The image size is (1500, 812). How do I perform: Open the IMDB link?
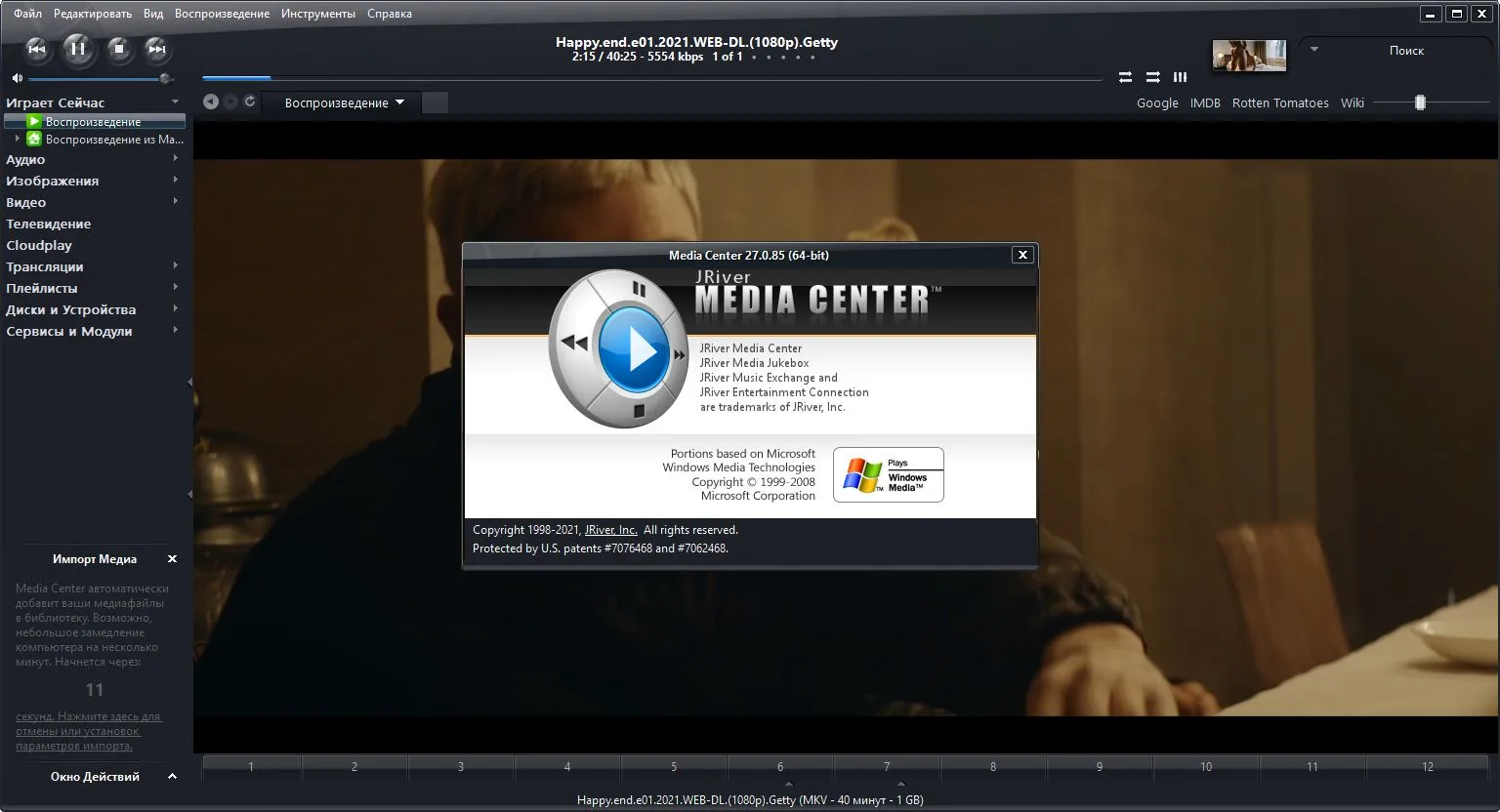(x=1205, y=102)
